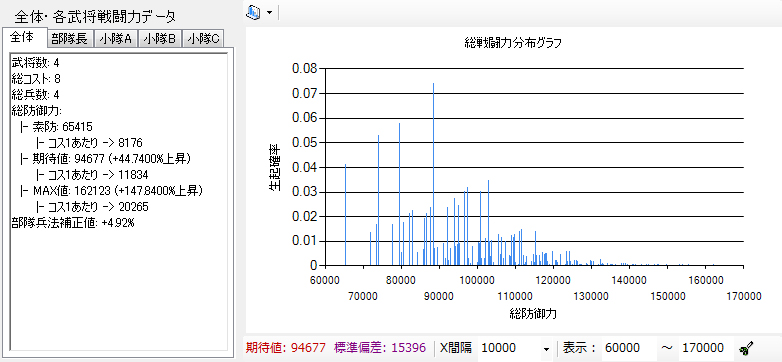The width and height of the screenshot is (782, 362).
Task: Click the X間隔 10000 combo box field
Action: (x=515, y=348)
